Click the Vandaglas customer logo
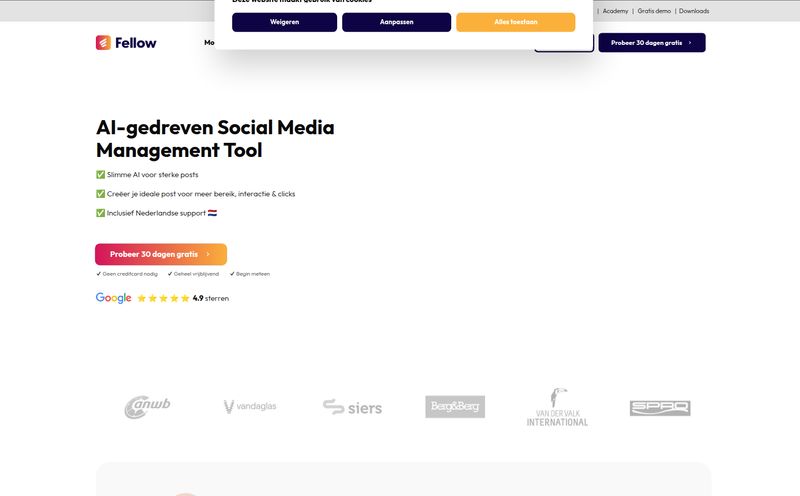The height and width of the screenshot is (496, 800). tap(250, 406)
